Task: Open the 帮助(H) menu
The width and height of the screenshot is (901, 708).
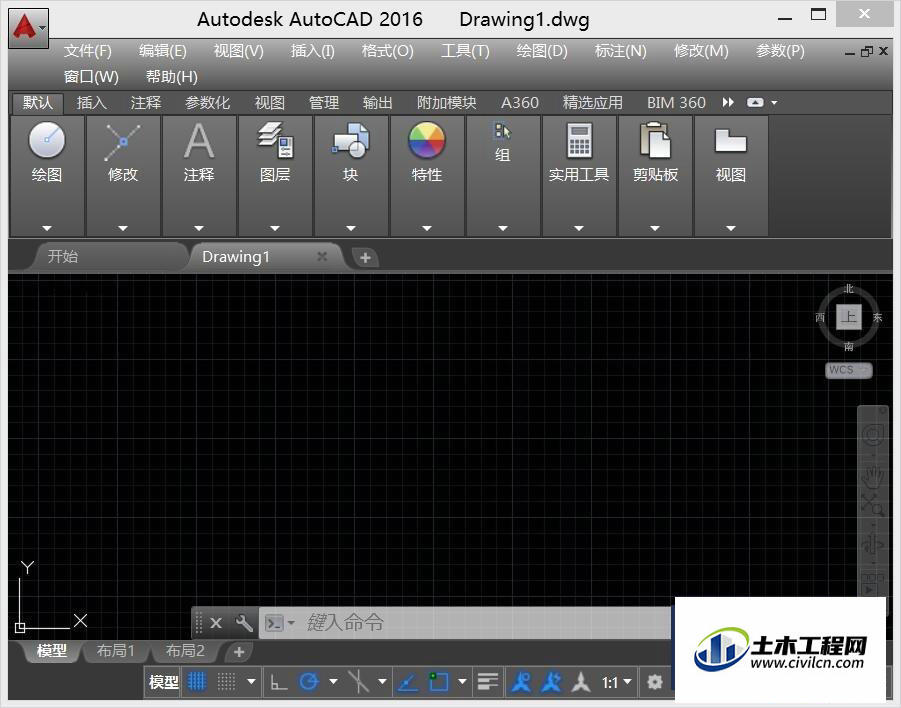Action: [172, 76]
